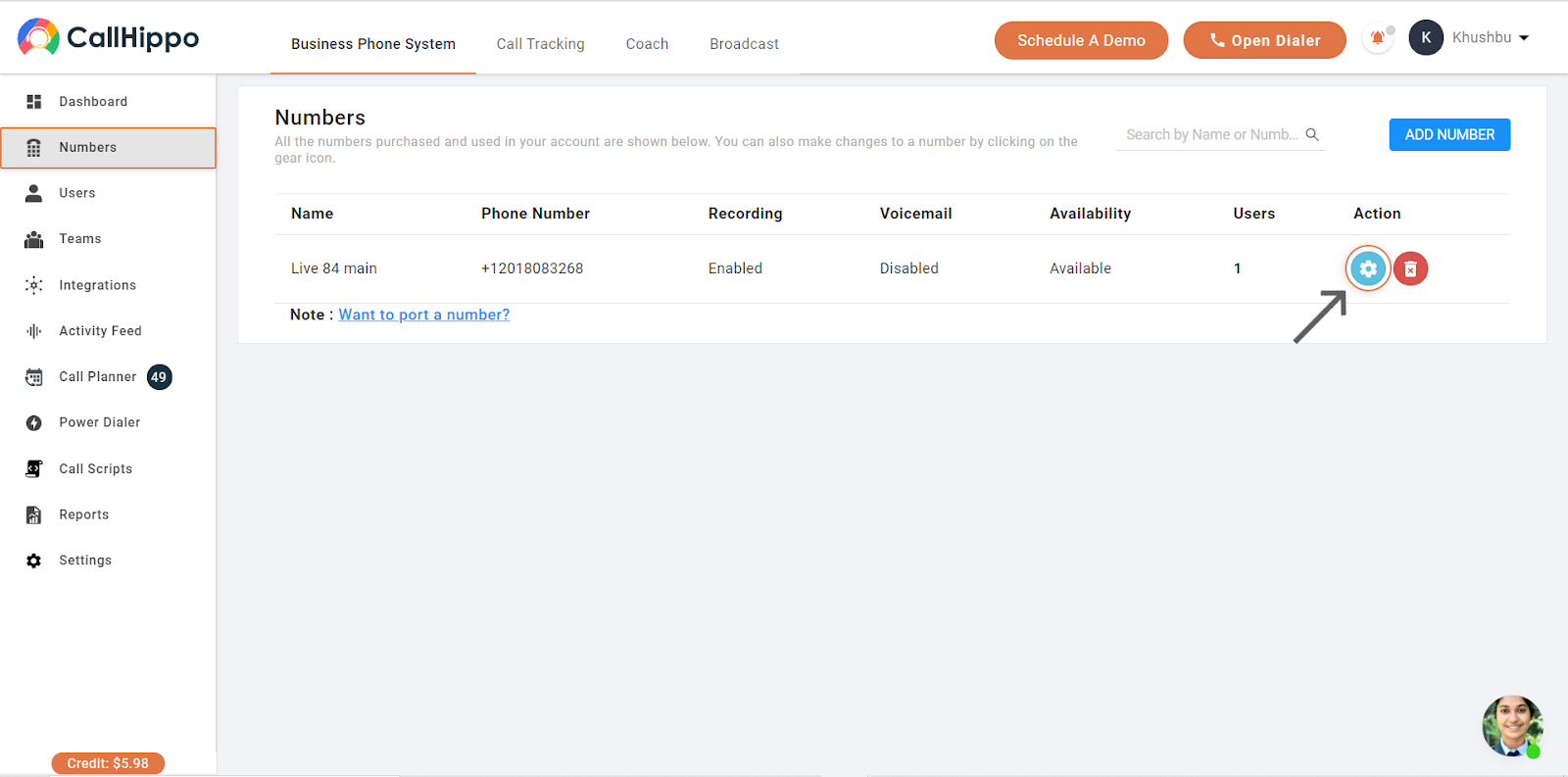This screenshot has height=777, width=1568.
Task: Click the Power Dialer lightning icon
Action: [34, 423]
